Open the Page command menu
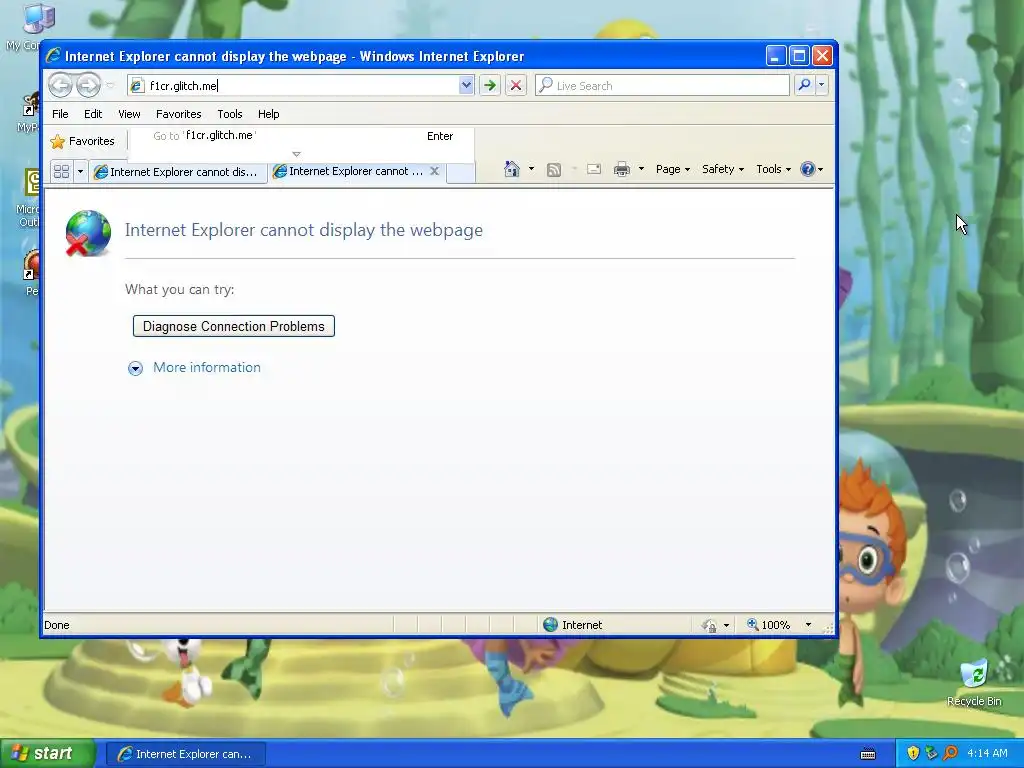This screenshot has height=768, width=1024. [x=673, y=169]
